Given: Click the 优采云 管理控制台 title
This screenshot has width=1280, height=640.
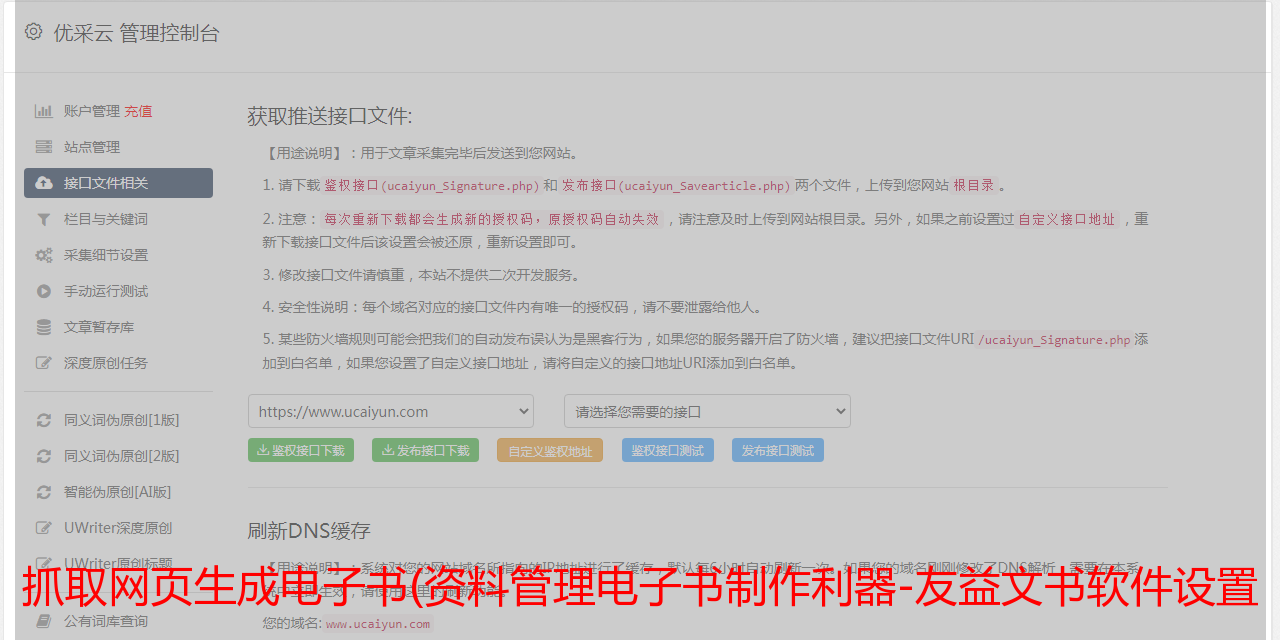Looking at the screenshot, I should pos(136,33).
